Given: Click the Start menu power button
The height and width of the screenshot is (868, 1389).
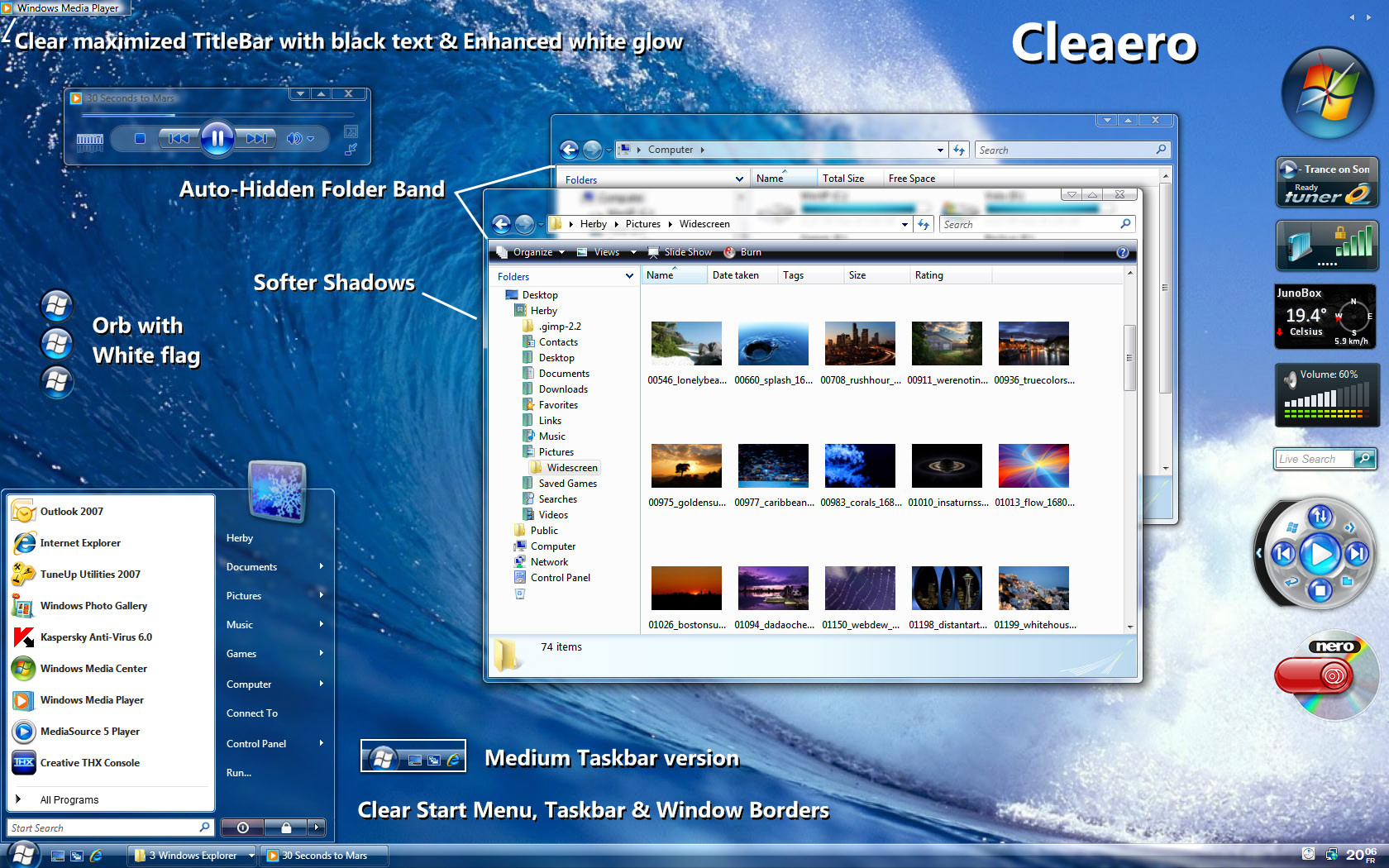Looking at the screenshot, I should 243,827.
